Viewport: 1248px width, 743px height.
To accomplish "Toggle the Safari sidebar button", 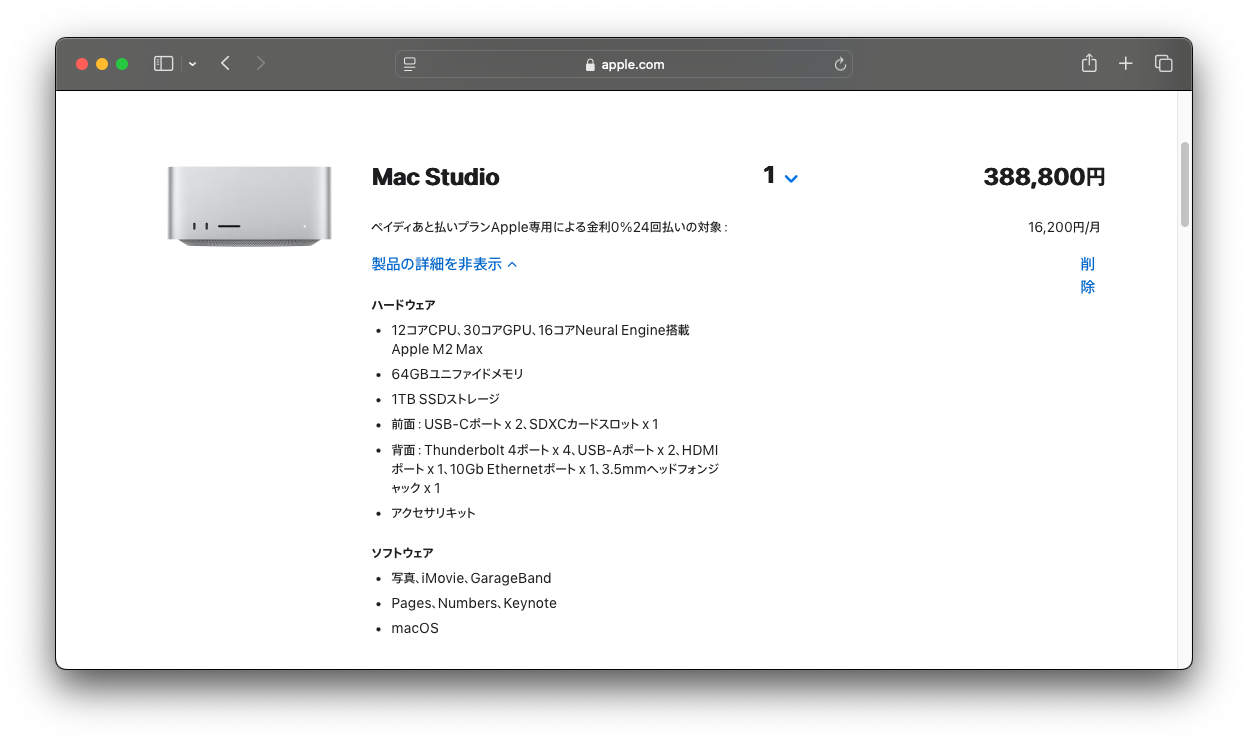I will [164, 64].
